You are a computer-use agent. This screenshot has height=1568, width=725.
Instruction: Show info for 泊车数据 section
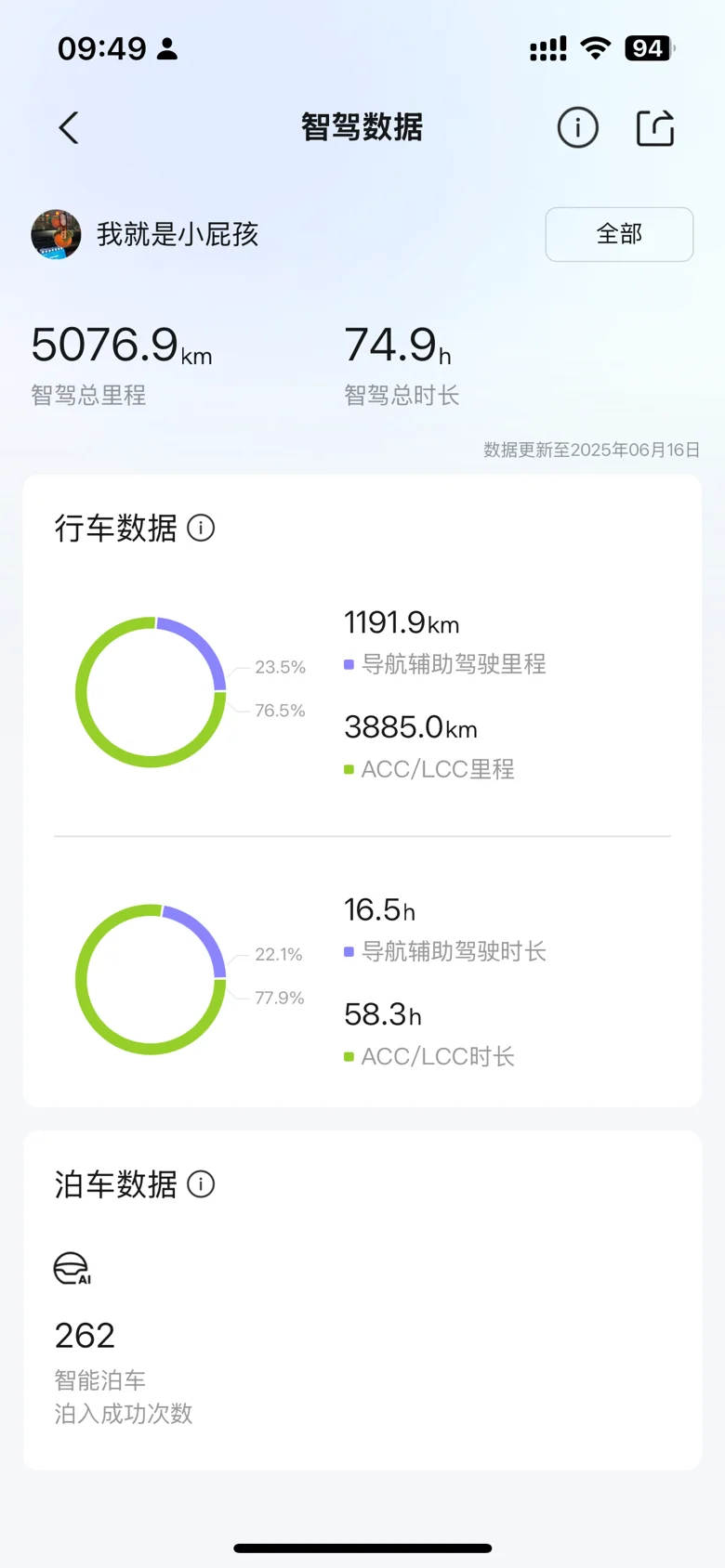point(201,1184)
